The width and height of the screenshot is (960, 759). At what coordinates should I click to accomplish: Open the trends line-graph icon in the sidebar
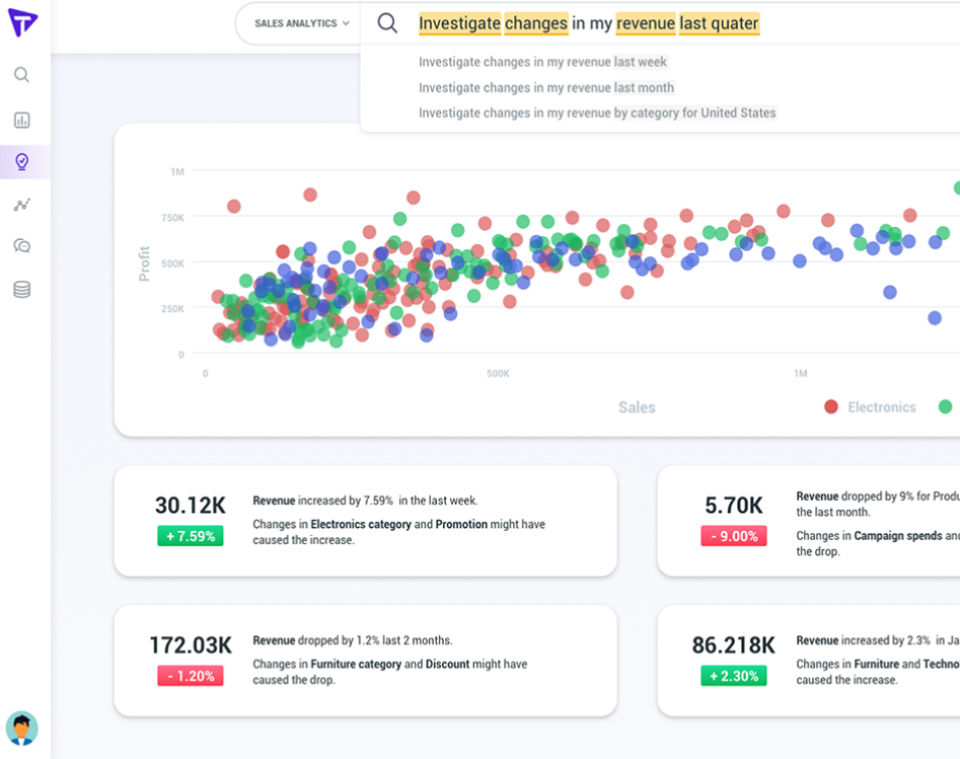pos(22,204)
